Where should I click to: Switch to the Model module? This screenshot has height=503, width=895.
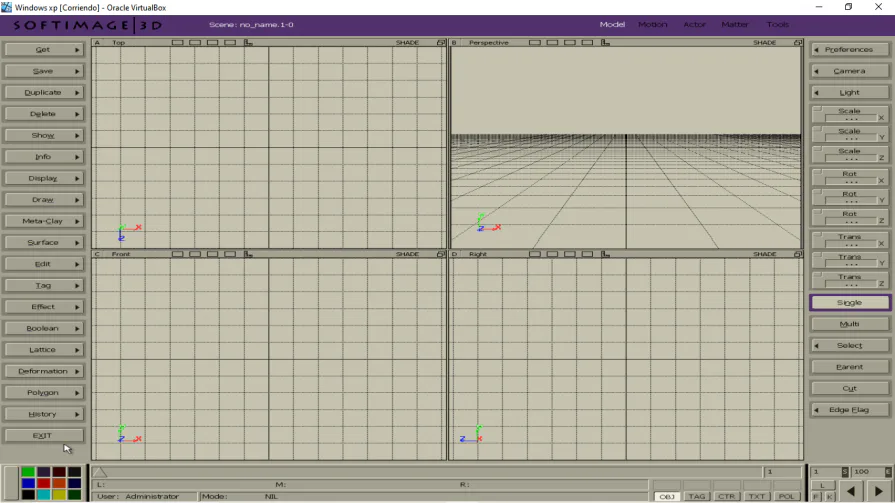[612, 25]
